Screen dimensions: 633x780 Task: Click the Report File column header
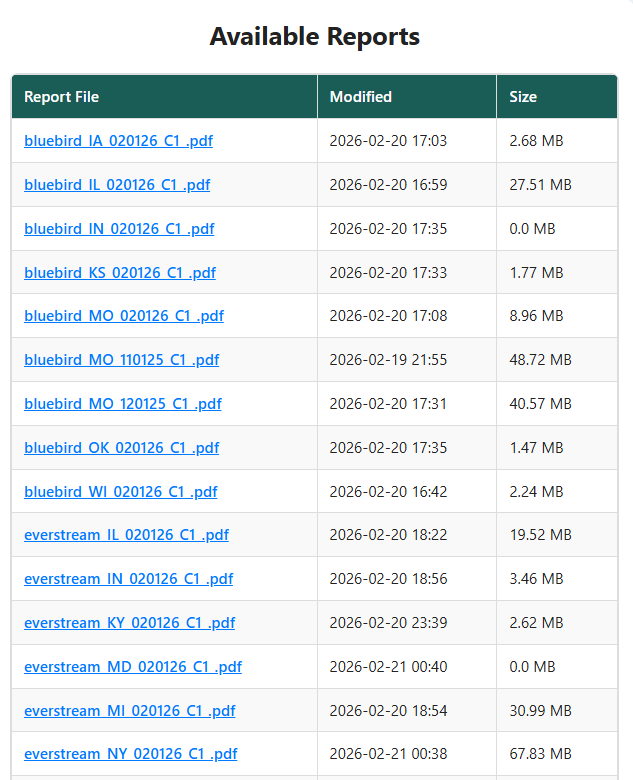[164, 97]
